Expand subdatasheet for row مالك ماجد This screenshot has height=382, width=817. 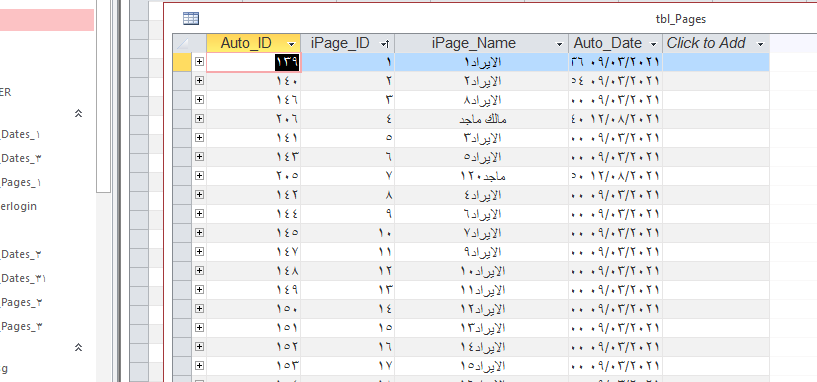[199, 119]
